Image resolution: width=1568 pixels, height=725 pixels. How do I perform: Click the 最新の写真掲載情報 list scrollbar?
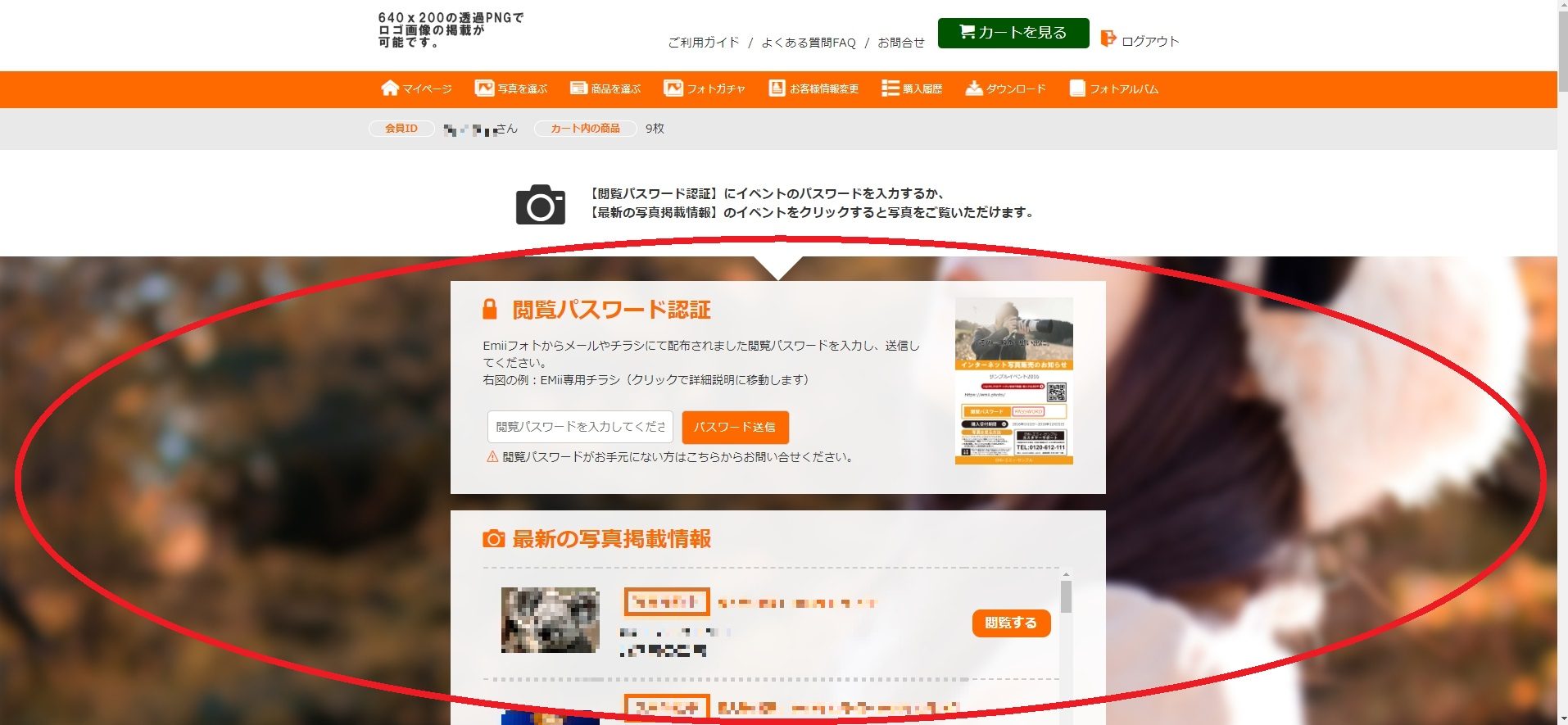[x=1066, y=597]
